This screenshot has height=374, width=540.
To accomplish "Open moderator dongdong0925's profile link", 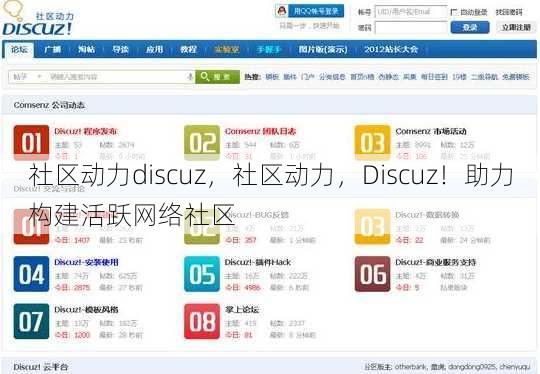I will coord(471,367).
